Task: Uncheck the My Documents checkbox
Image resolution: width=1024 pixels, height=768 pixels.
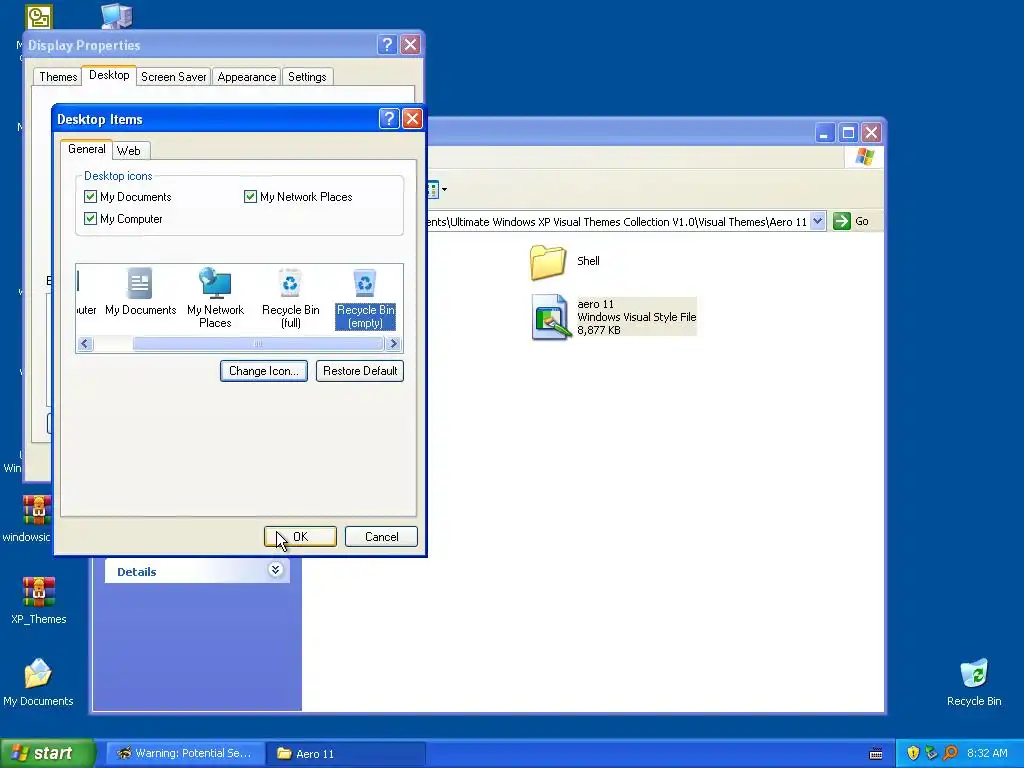Action: [x=90, y=197]
